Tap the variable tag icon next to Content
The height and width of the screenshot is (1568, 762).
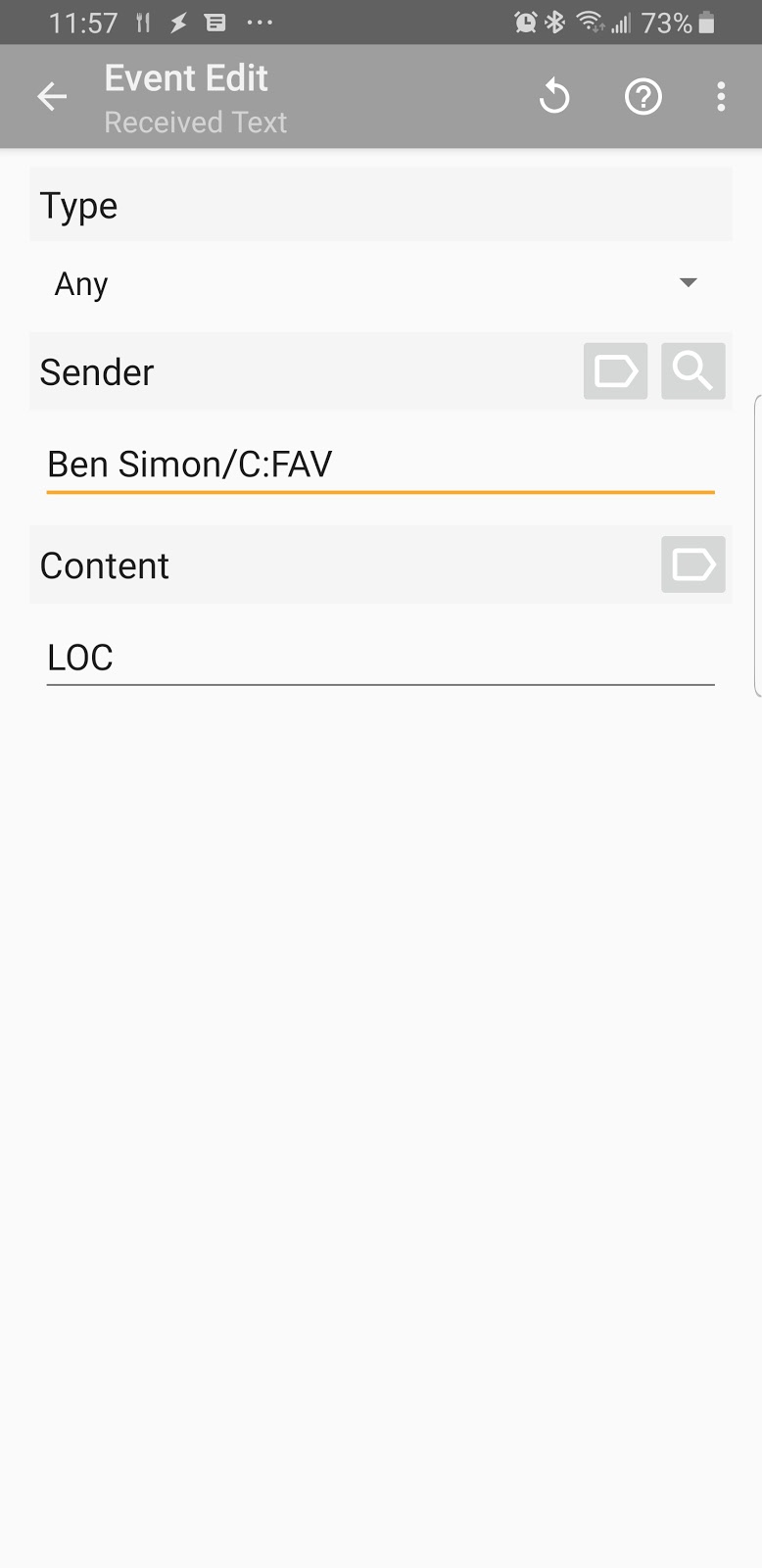tap(692, 564)
